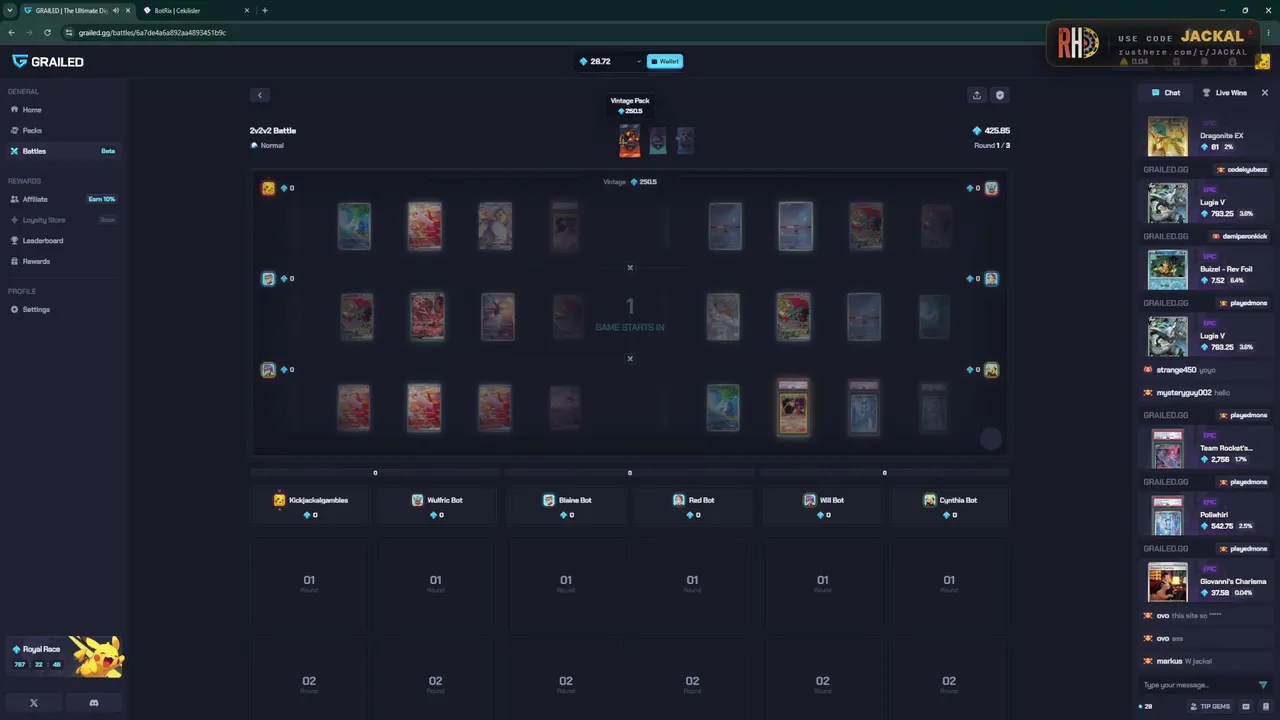The width and height of the screenshot is (1280, 720).
Task: Open the Wulfric Bot player card
Action: 438,507
